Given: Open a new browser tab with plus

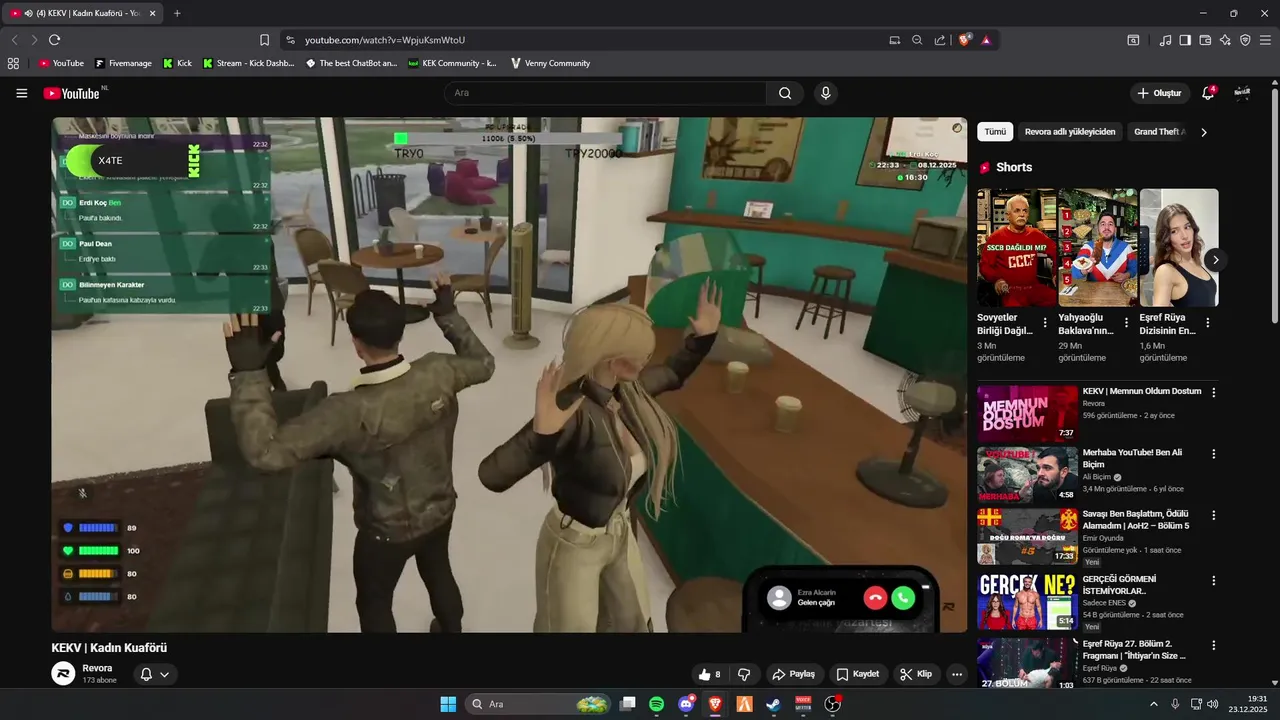Looking at the screenshot, I should click(177, 13).
